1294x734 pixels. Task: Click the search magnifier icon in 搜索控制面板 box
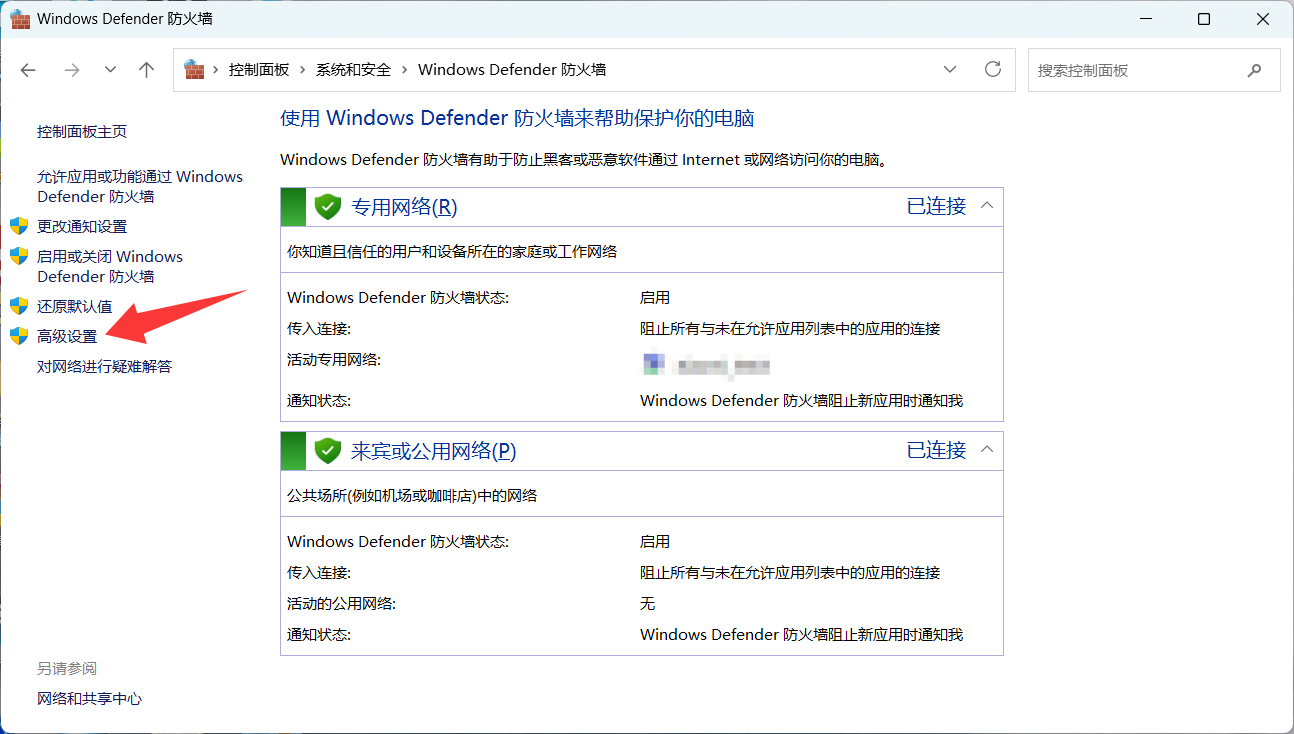1254,70
